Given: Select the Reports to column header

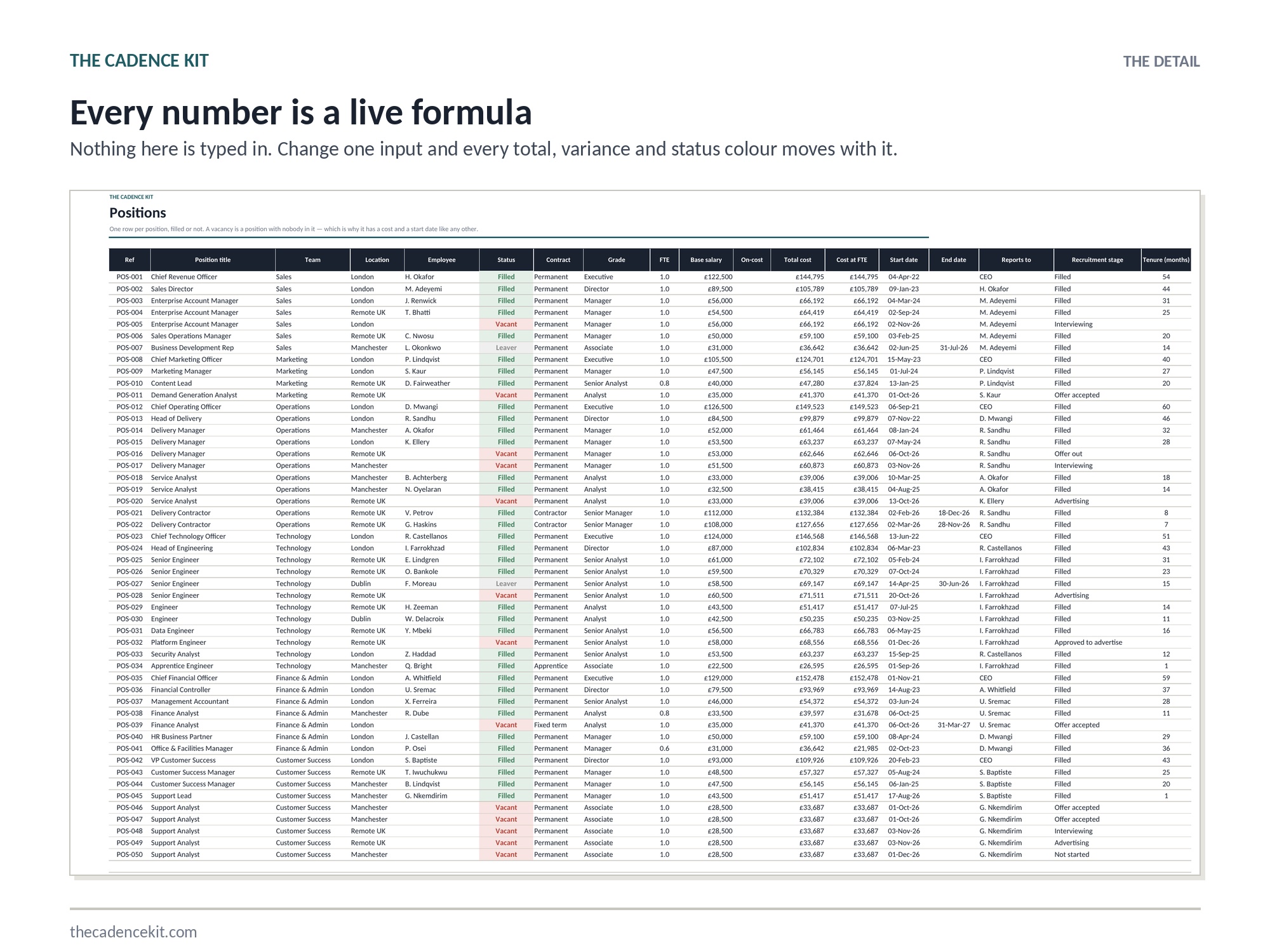Looking at the screenshot, I should (1016, 260).
